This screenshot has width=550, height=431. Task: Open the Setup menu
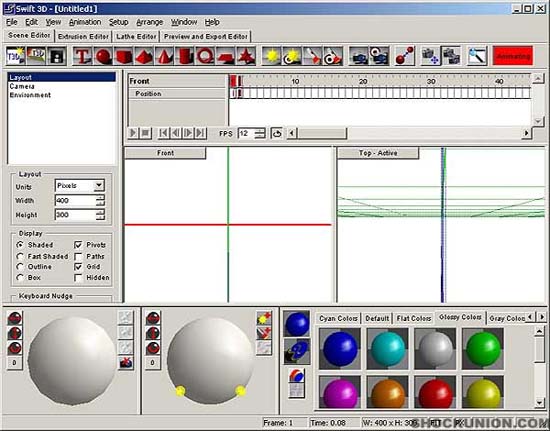pos(119,22)
